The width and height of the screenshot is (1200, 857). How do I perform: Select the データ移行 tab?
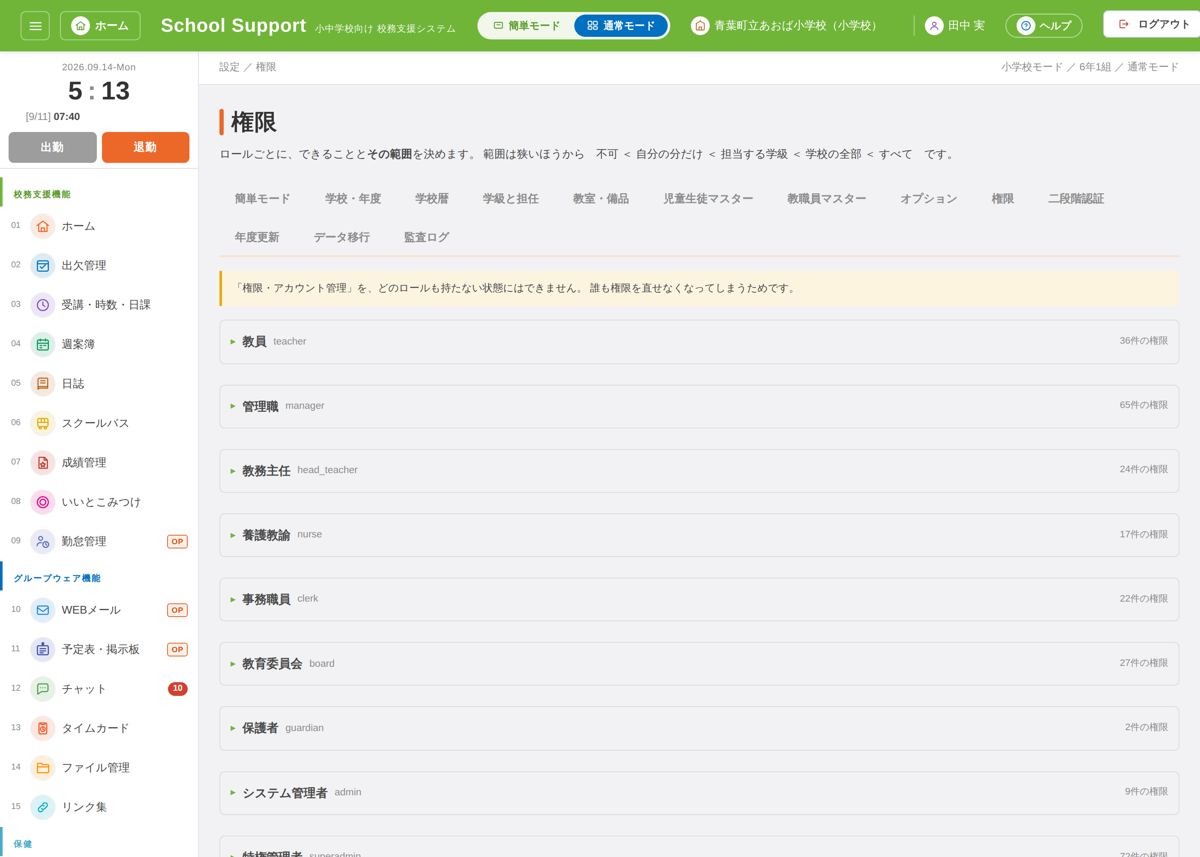(342, 238)
